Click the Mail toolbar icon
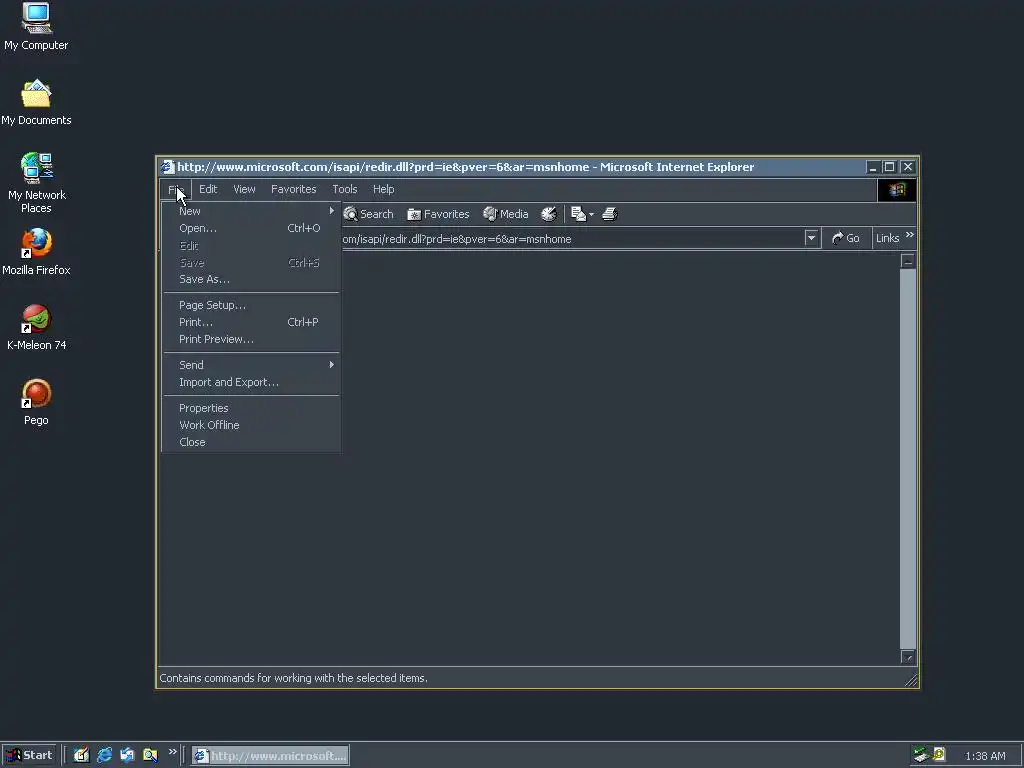This screenshot has width=1024, height=768. [x=578, y=214]
